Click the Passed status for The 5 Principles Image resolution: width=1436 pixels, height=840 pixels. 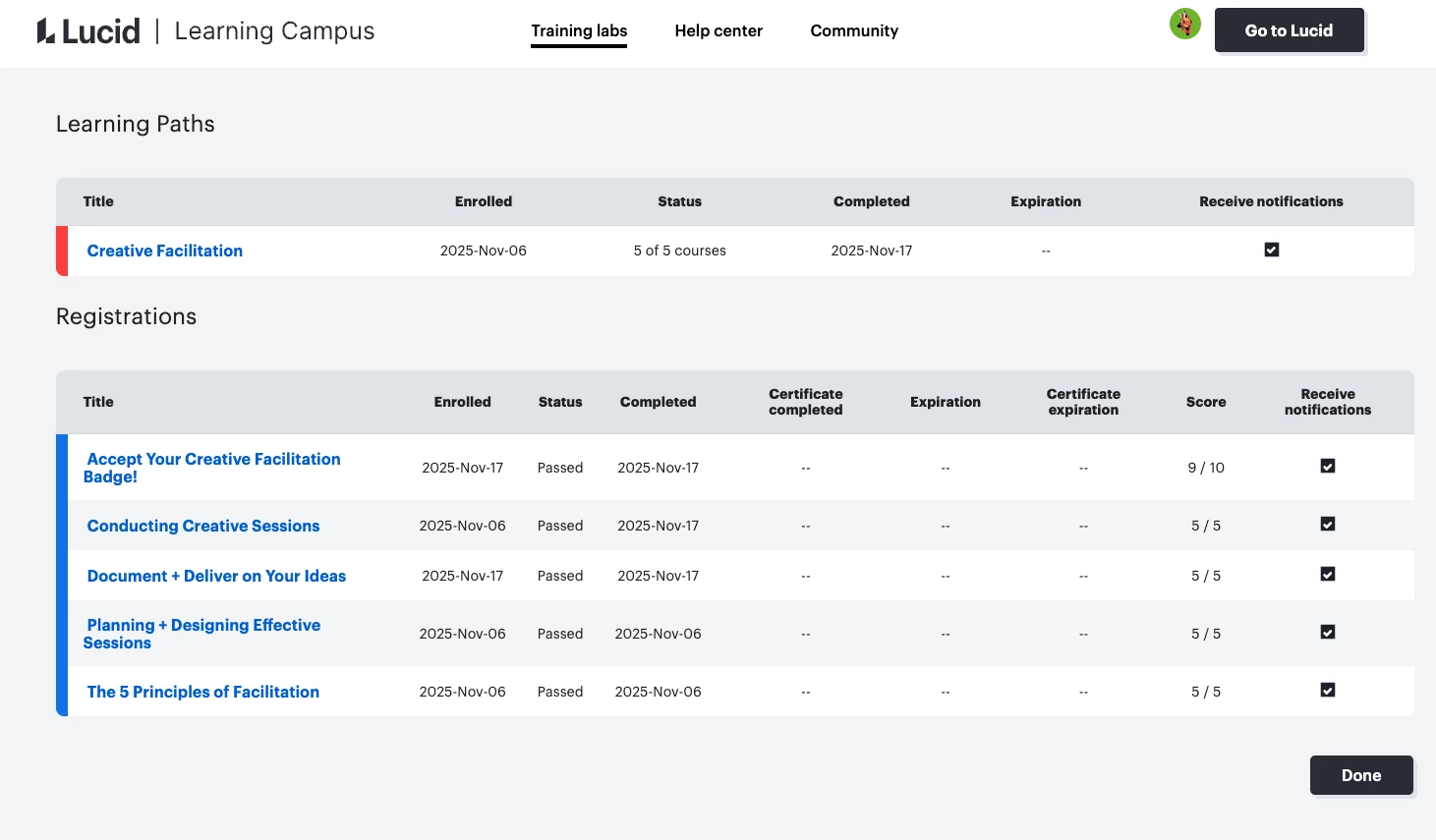(x=560, y=692)
